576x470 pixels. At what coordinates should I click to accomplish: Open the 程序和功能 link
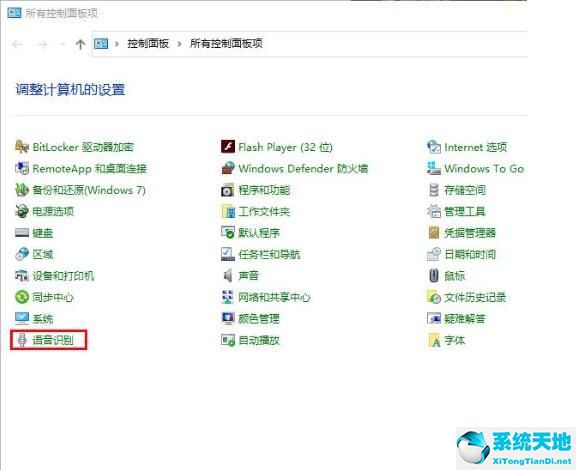[x=264, y=190]
